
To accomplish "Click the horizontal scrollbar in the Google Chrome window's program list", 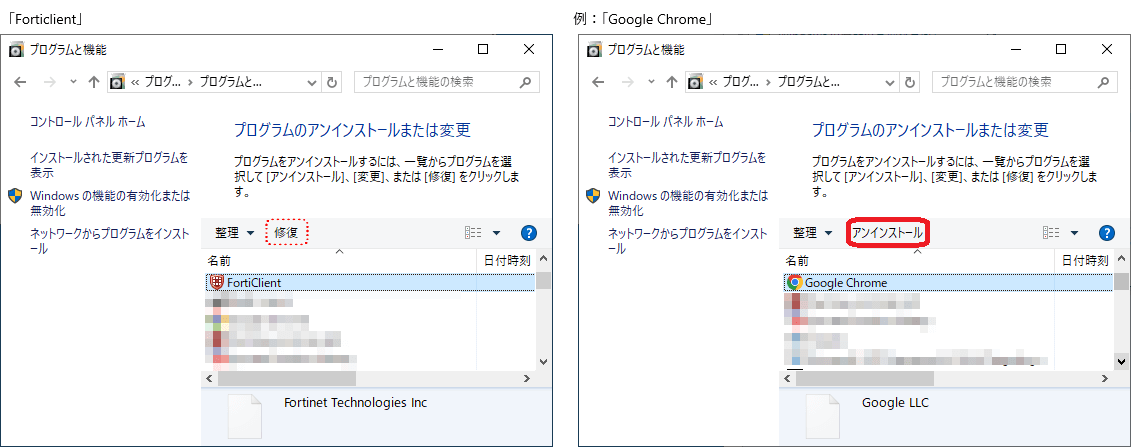I will pyautogui.click(x=860, y=379).
